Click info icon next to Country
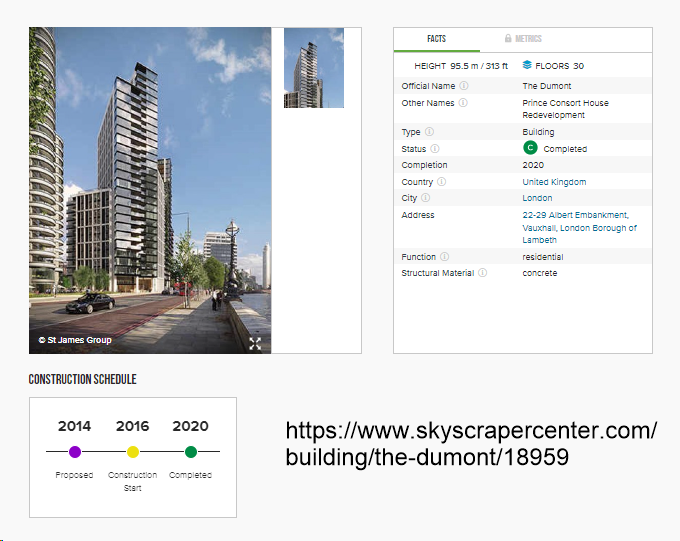Image resolution: width=680 pixels, height=541 pixels. pos(441,181)
